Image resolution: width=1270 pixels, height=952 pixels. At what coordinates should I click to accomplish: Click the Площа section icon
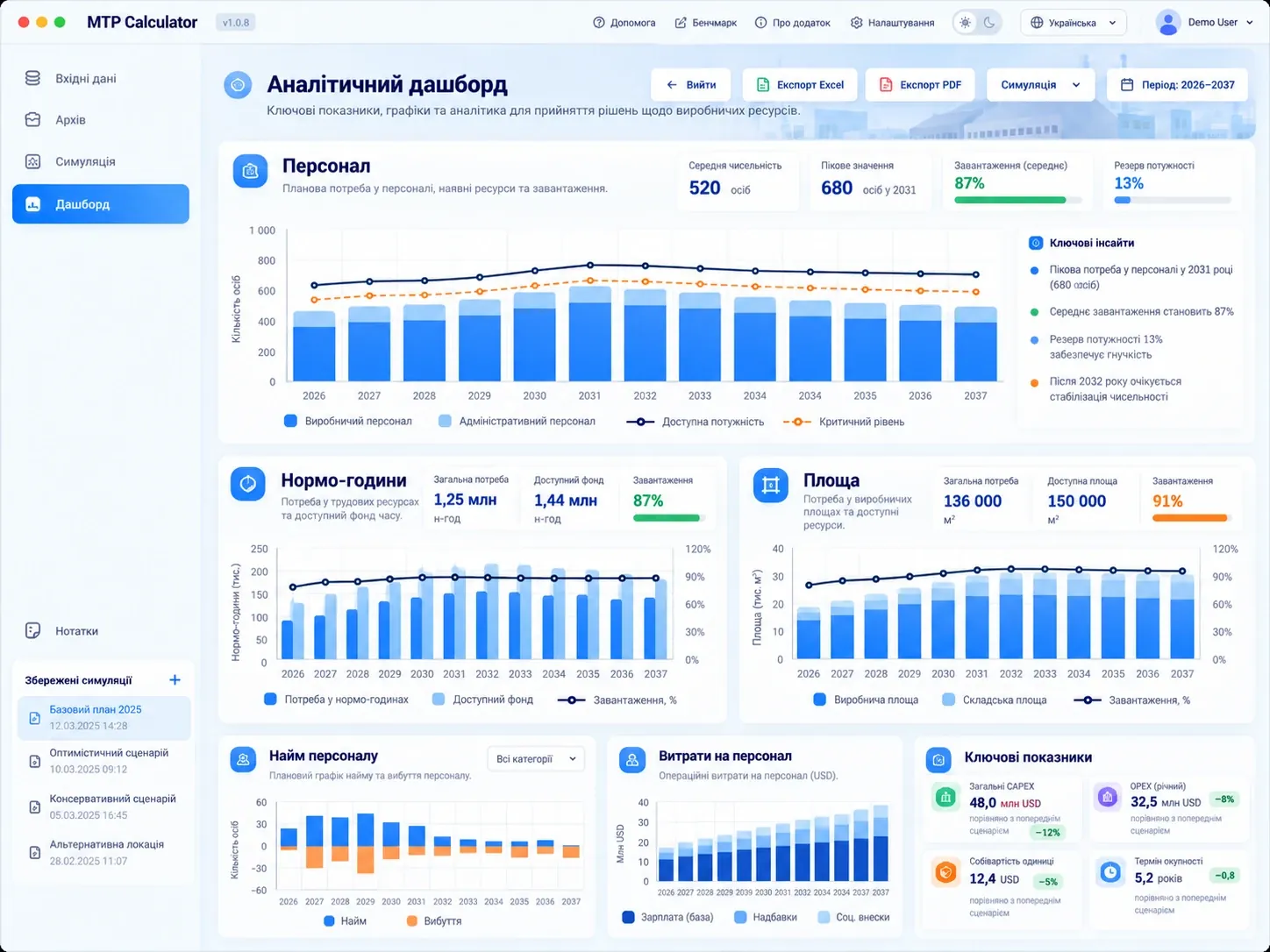point(771,485)
